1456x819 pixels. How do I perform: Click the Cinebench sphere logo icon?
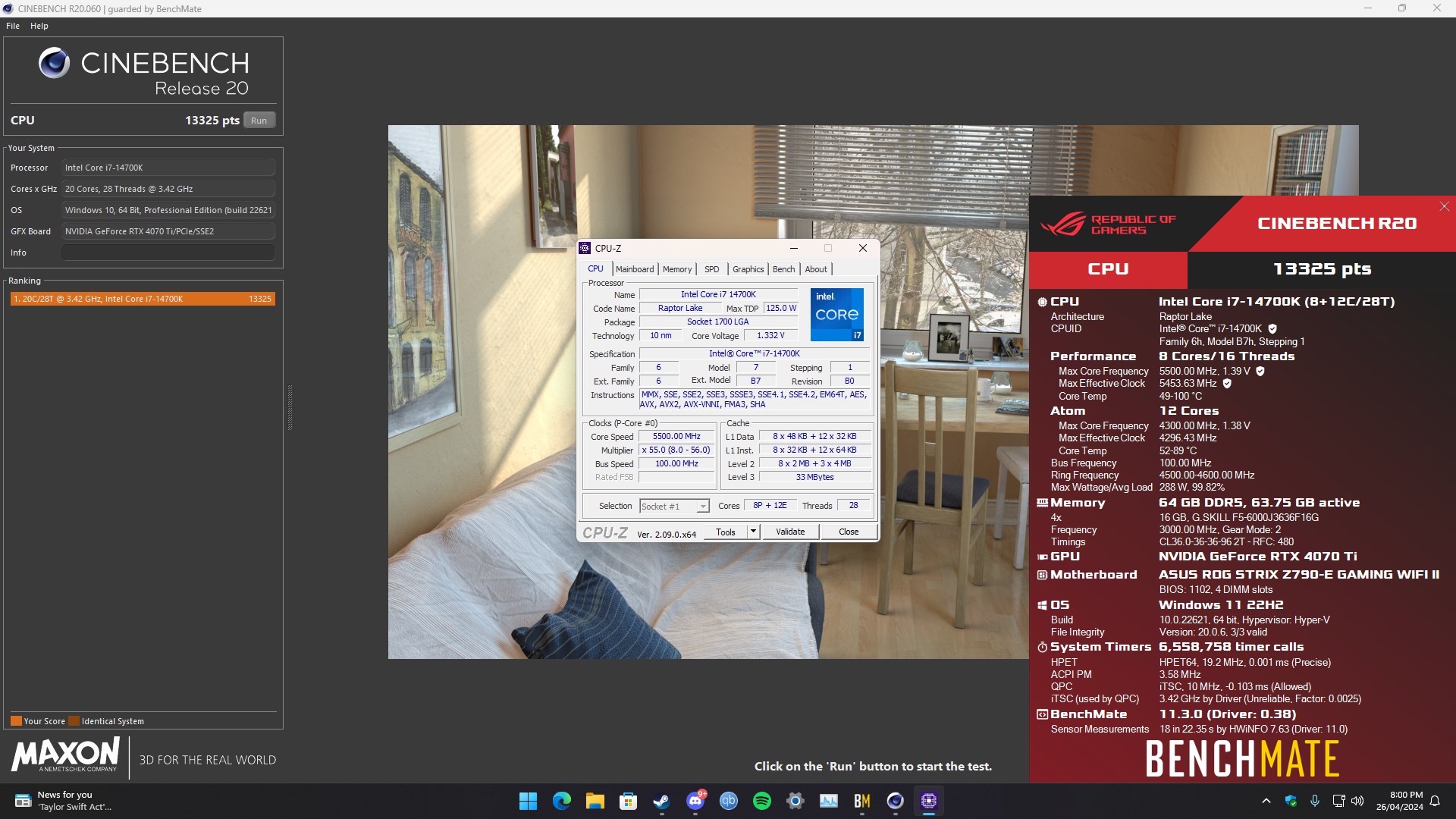55,63
